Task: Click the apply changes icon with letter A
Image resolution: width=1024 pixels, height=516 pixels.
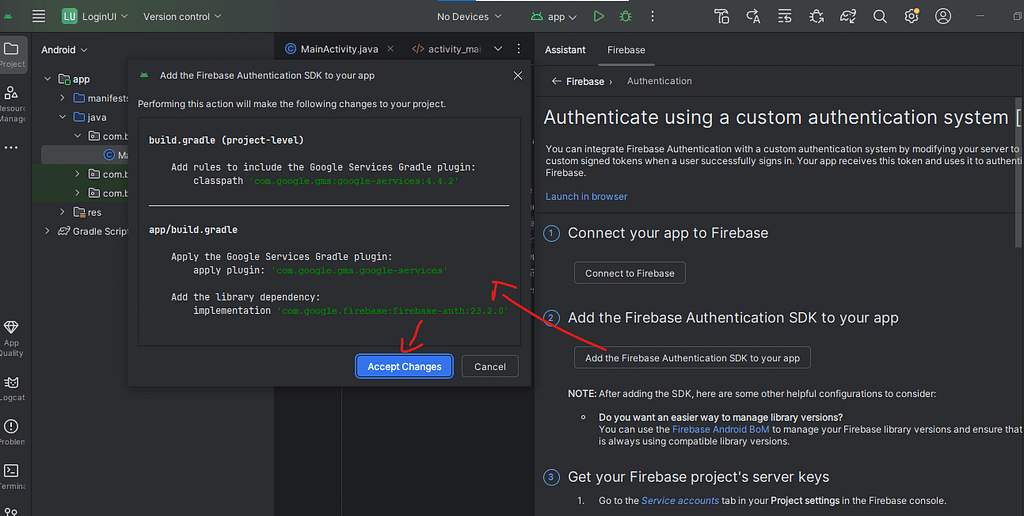Action: tap(753, 16)
